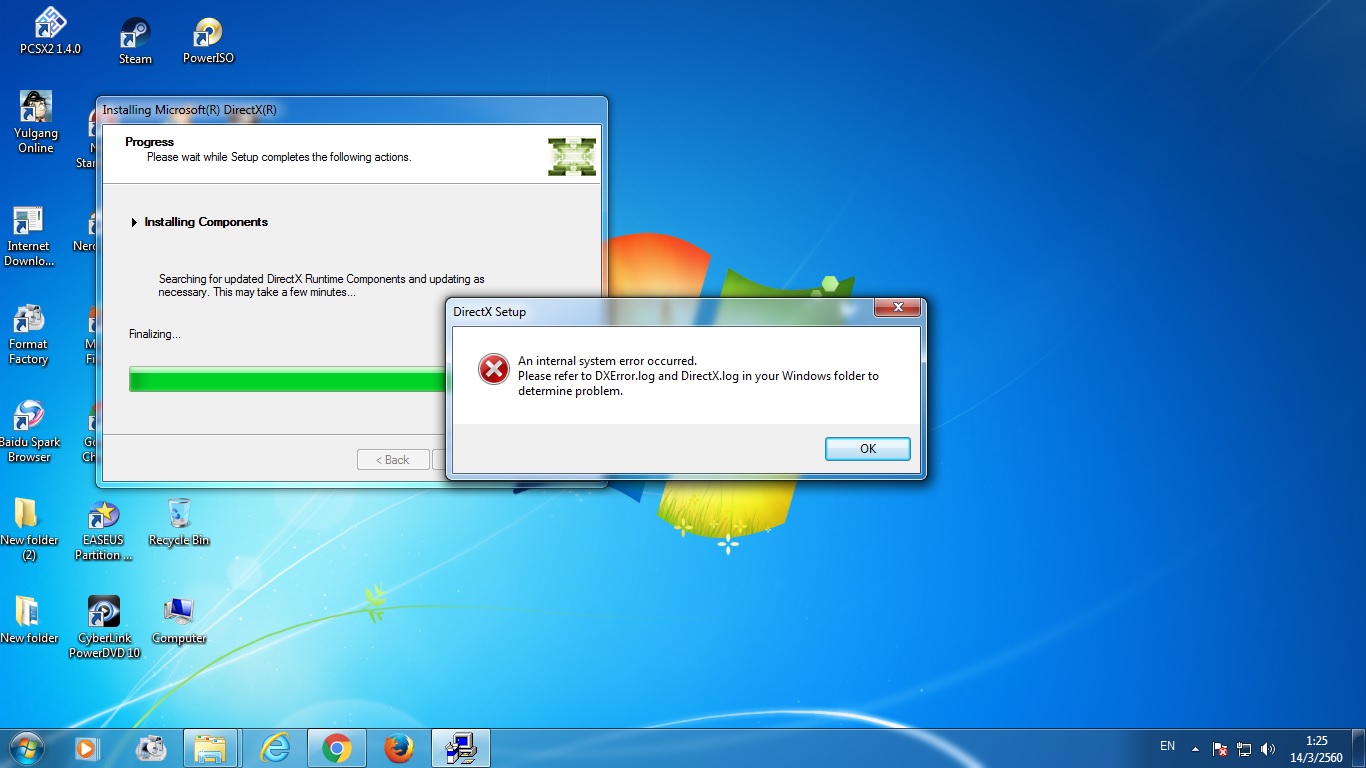
Task: Click the camera icon on the taskbar
Action: (x=150, y=748)
